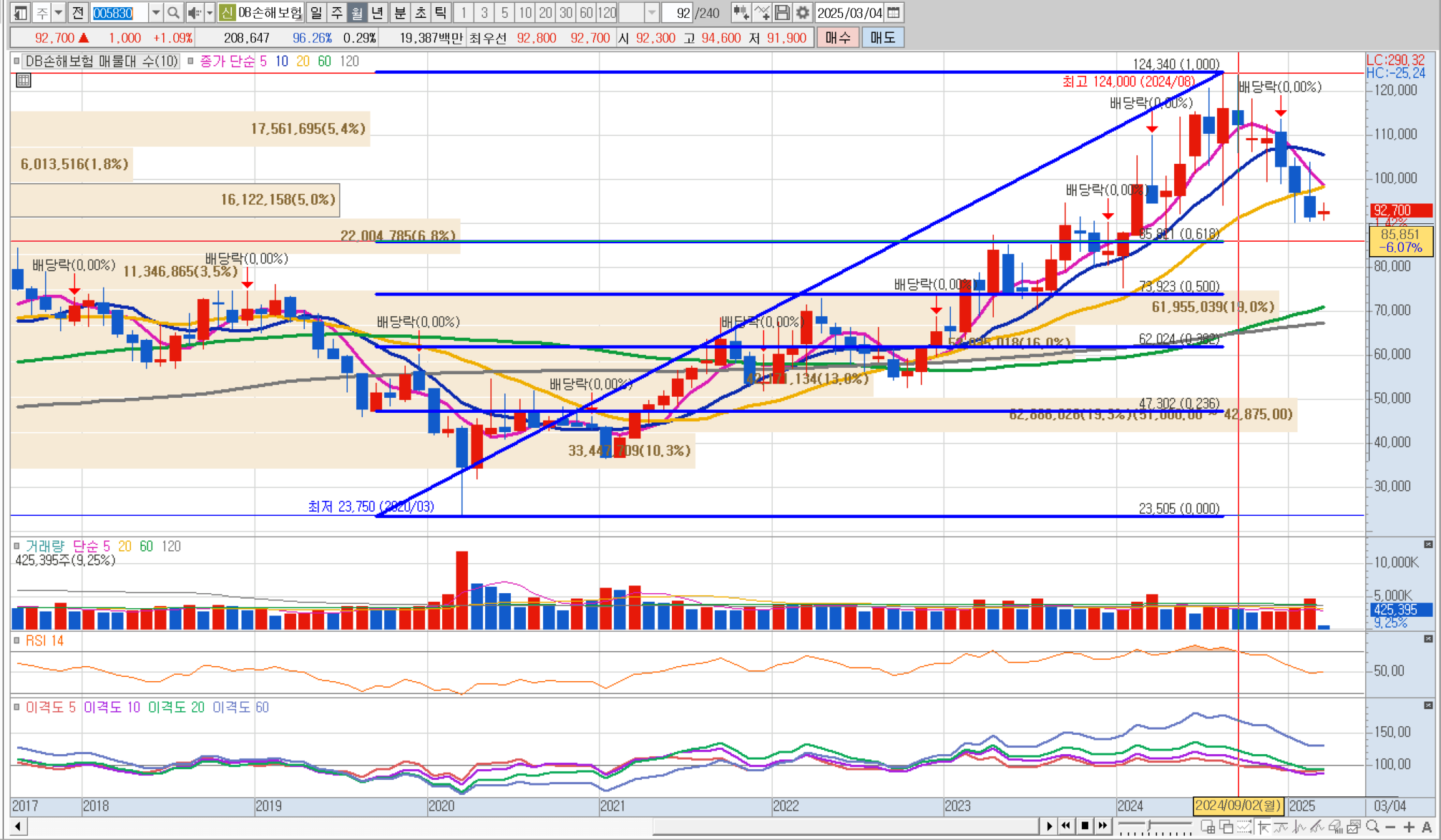Switch to the 일 daily chart period
This screenshot has height=840, width=1441.
[316, 13]
